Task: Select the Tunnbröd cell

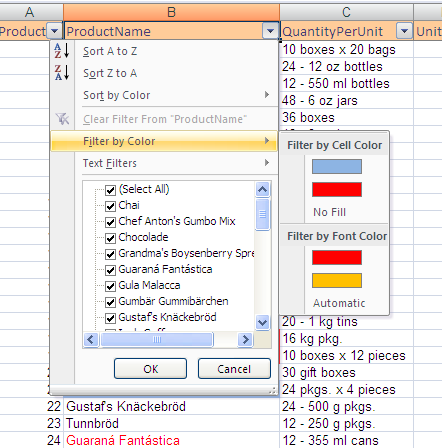Action: tap(171, 423)
